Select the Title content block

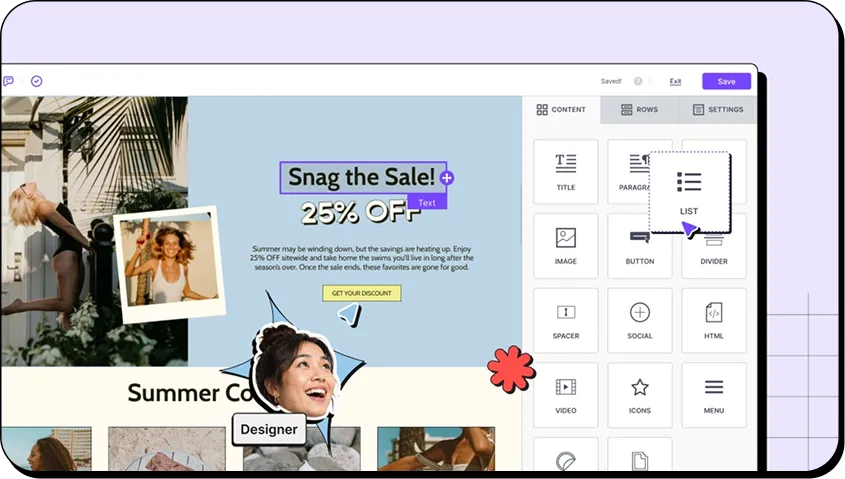pyautogui.click(x=566, y=171)
